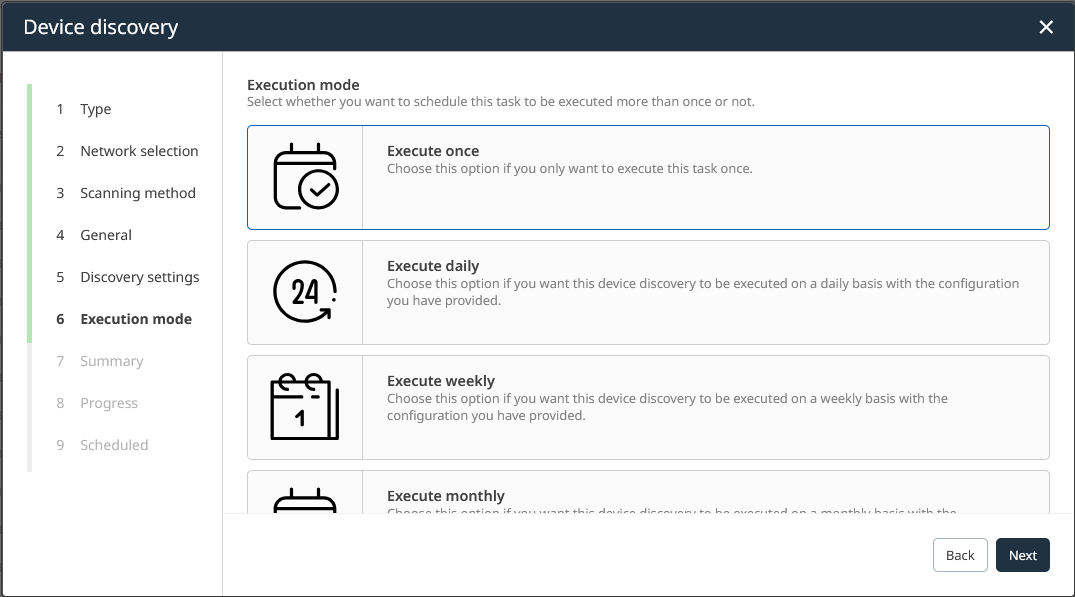The image size is (1075, 597).
Task: Jump to Scanning method step
Action: coord(138,193)
